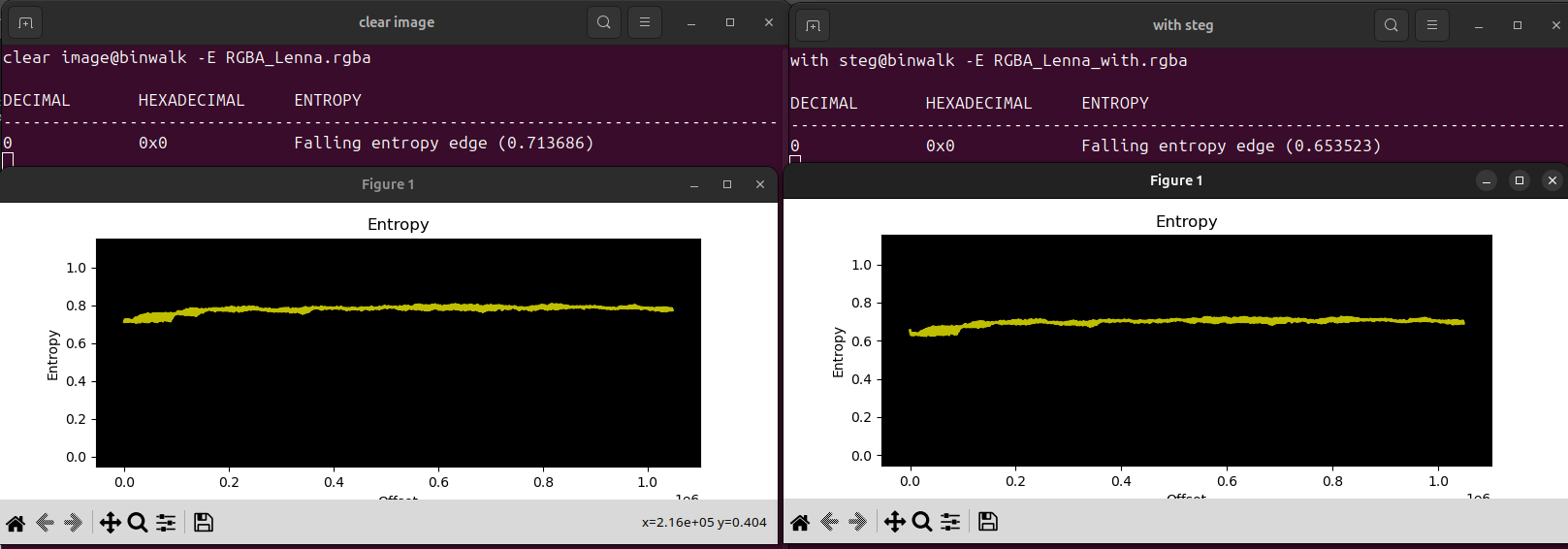This screenshot has height=549, width=1568.
Task: Click Entropy plot title in right figure
Action: (x=1187, y=221)
